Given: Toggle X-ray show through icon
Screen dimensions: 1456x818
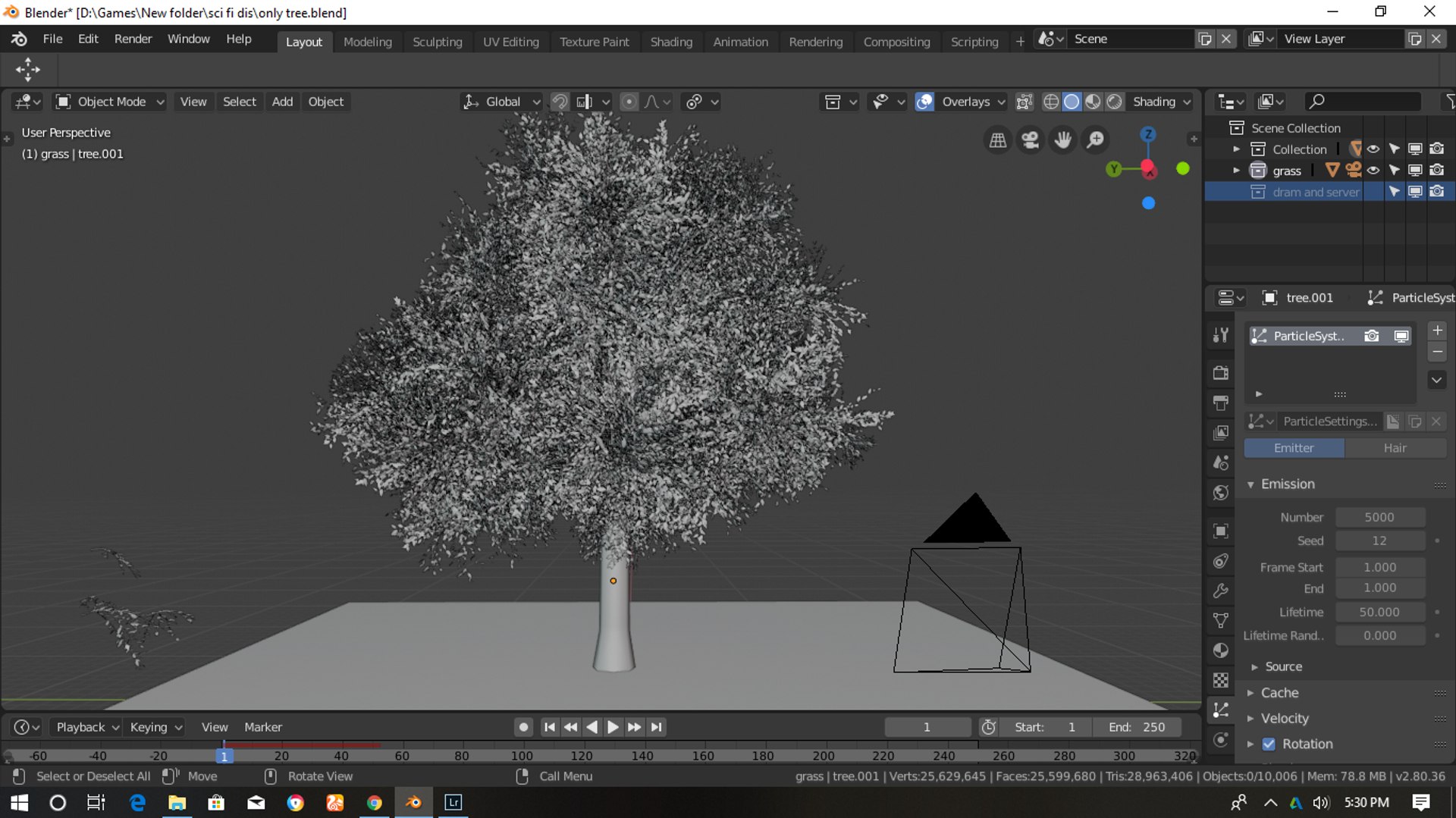Looking at the screenshot, I should click(1025, 102).
